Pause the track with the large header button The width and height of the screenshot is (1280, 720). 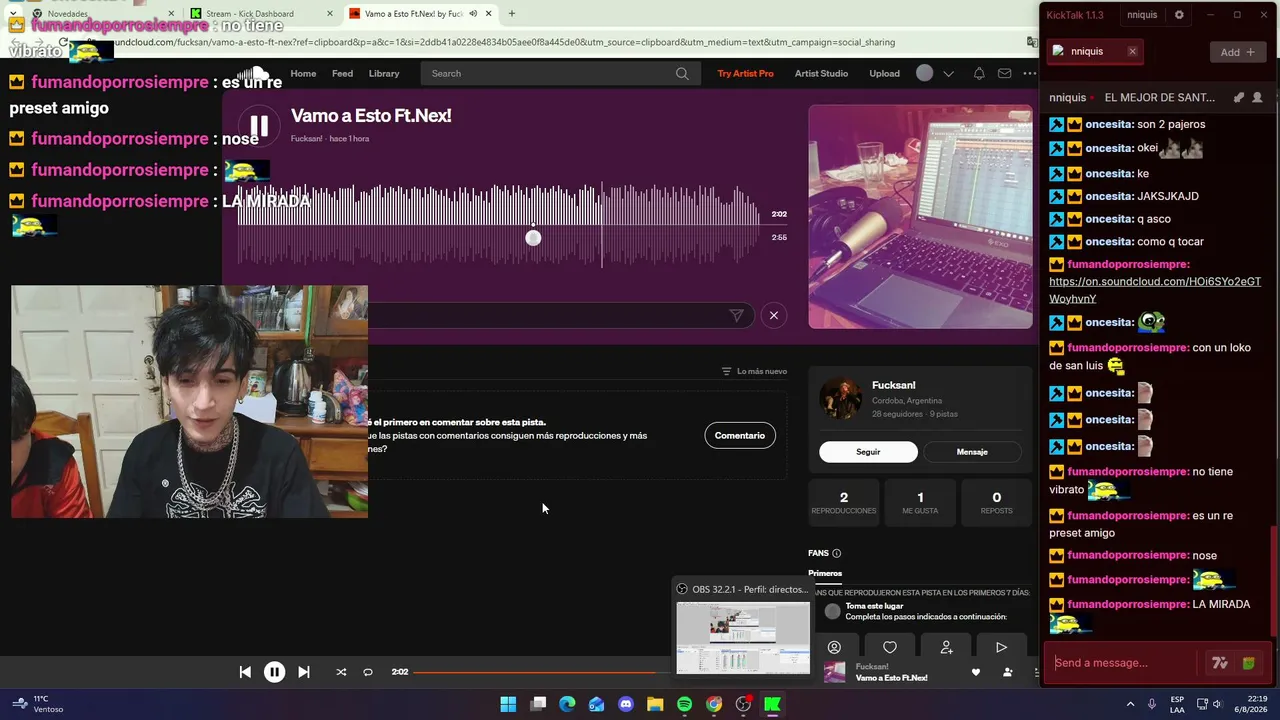point(259,126)
